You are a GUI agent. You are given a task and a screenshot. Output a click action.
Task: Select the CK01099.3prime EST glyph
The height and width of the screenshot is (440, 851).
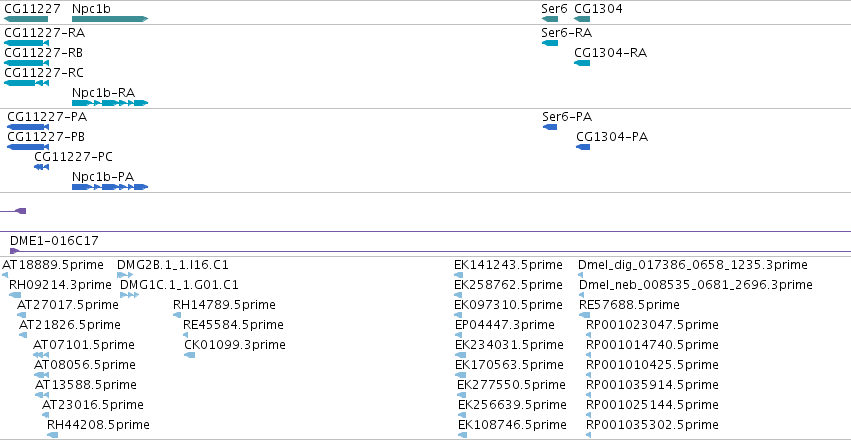(189, 355)
